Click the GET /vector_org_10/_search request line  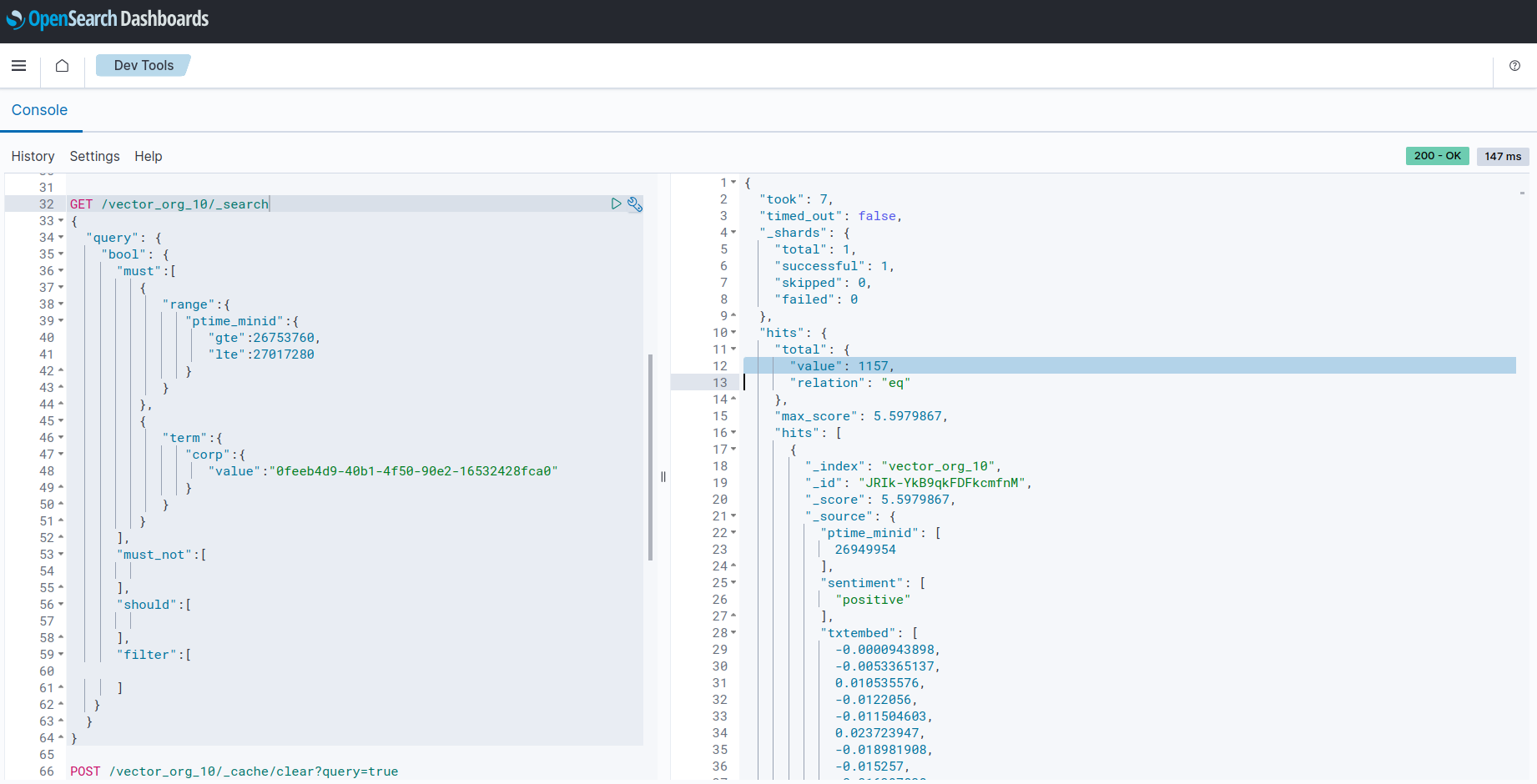tap(169, 204)
